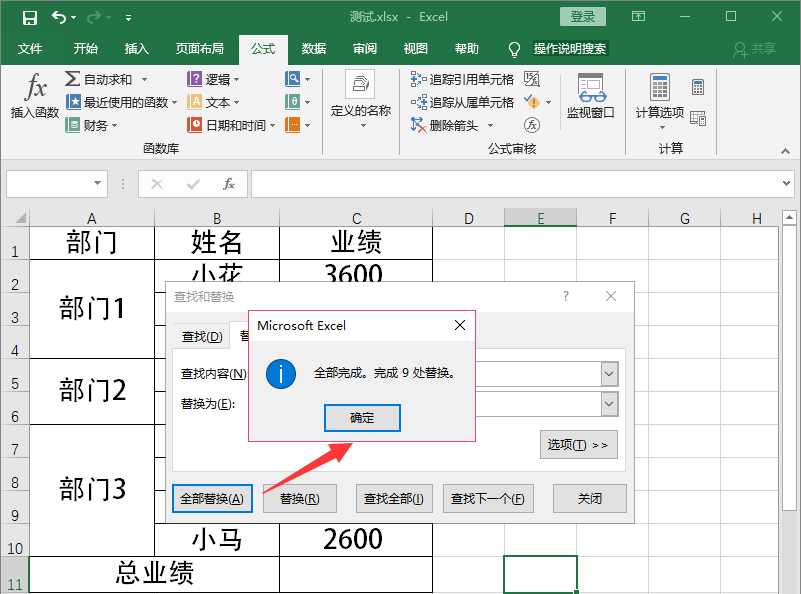
Task: Click the Save icon in title bar
Action: click(x=30, y=18)
